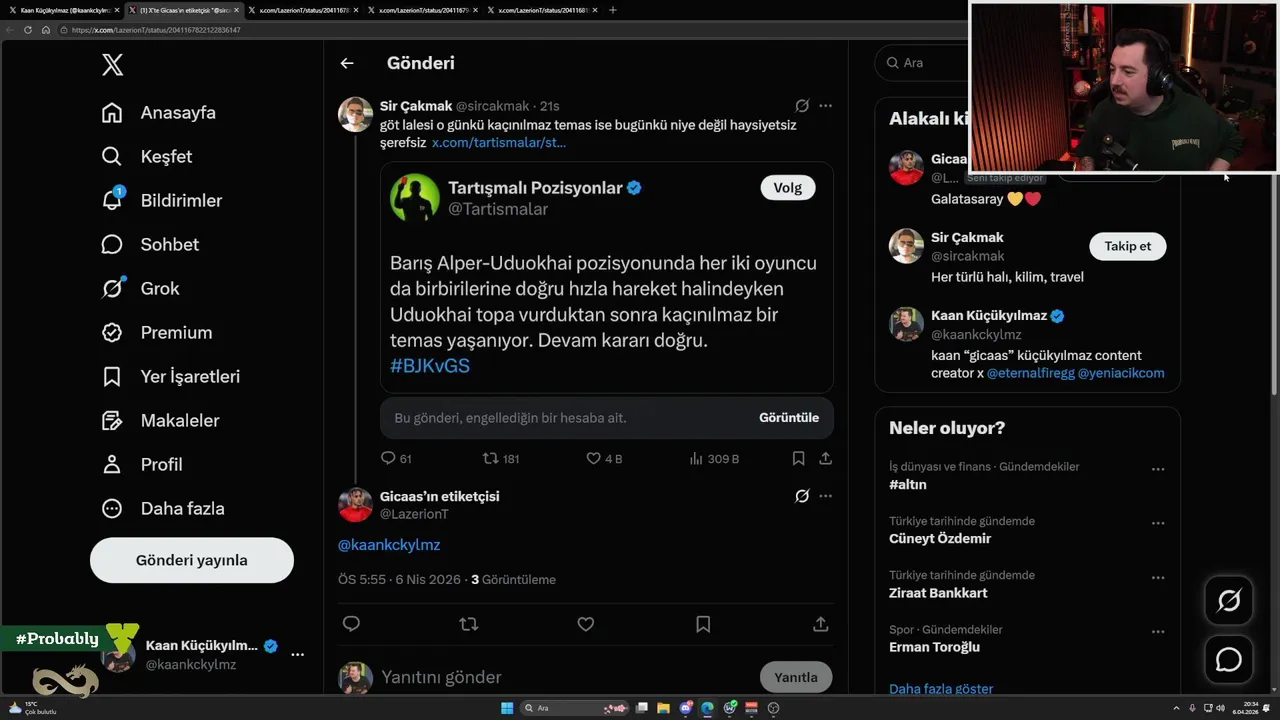Expand the Daha fazla menu

pos(163,509)
